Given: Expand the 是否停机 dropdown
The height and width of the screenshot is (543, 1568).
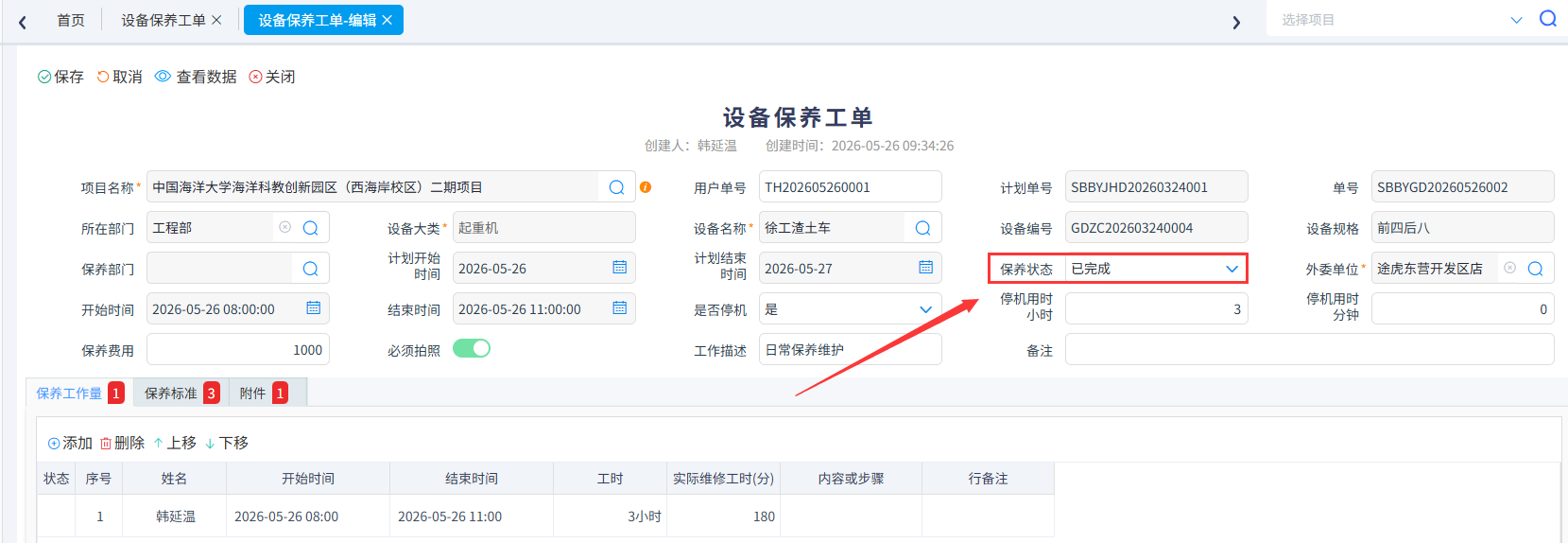Looking at the screenshot, I should pos(925,309).
